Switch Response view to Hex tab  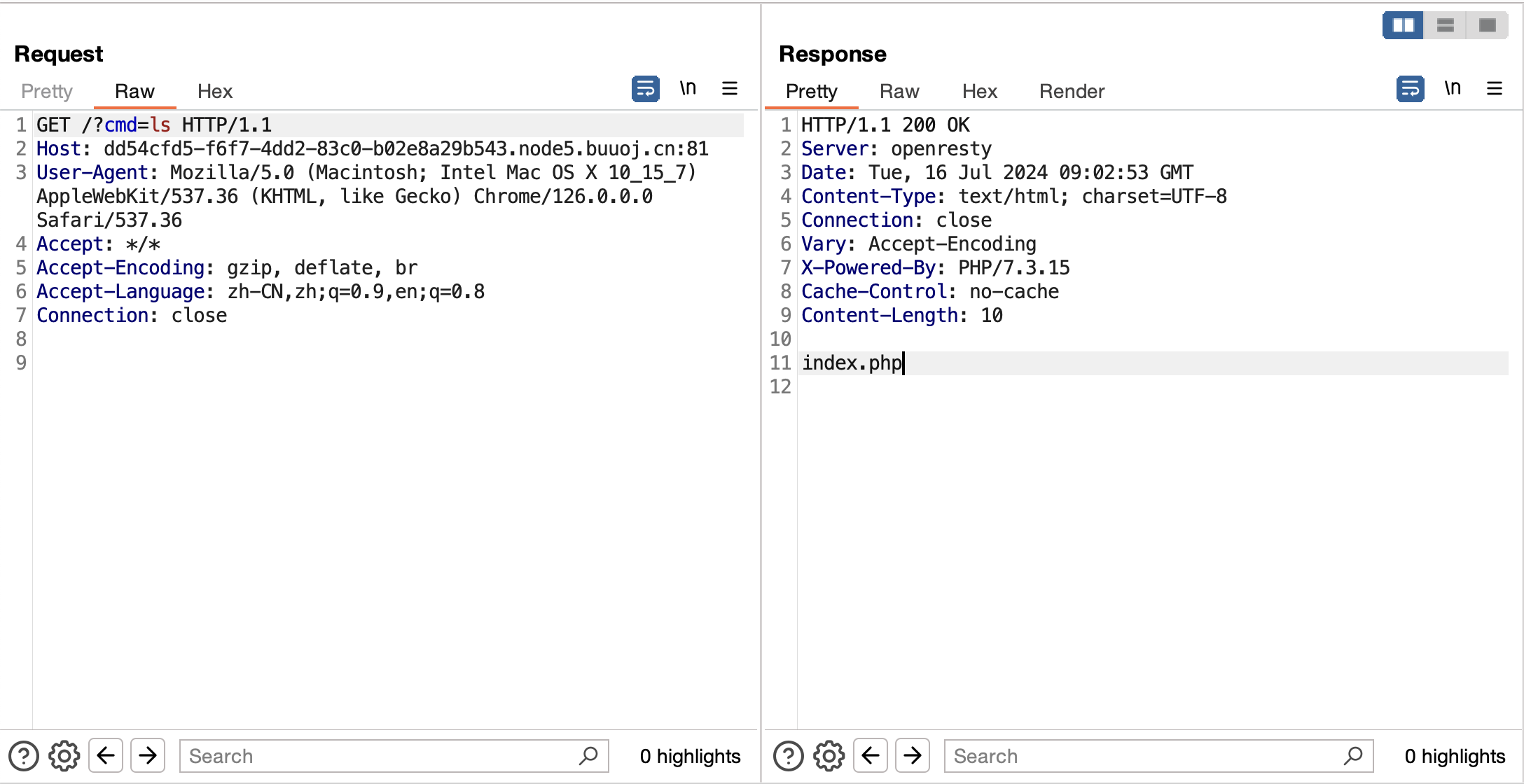point(980,92)
